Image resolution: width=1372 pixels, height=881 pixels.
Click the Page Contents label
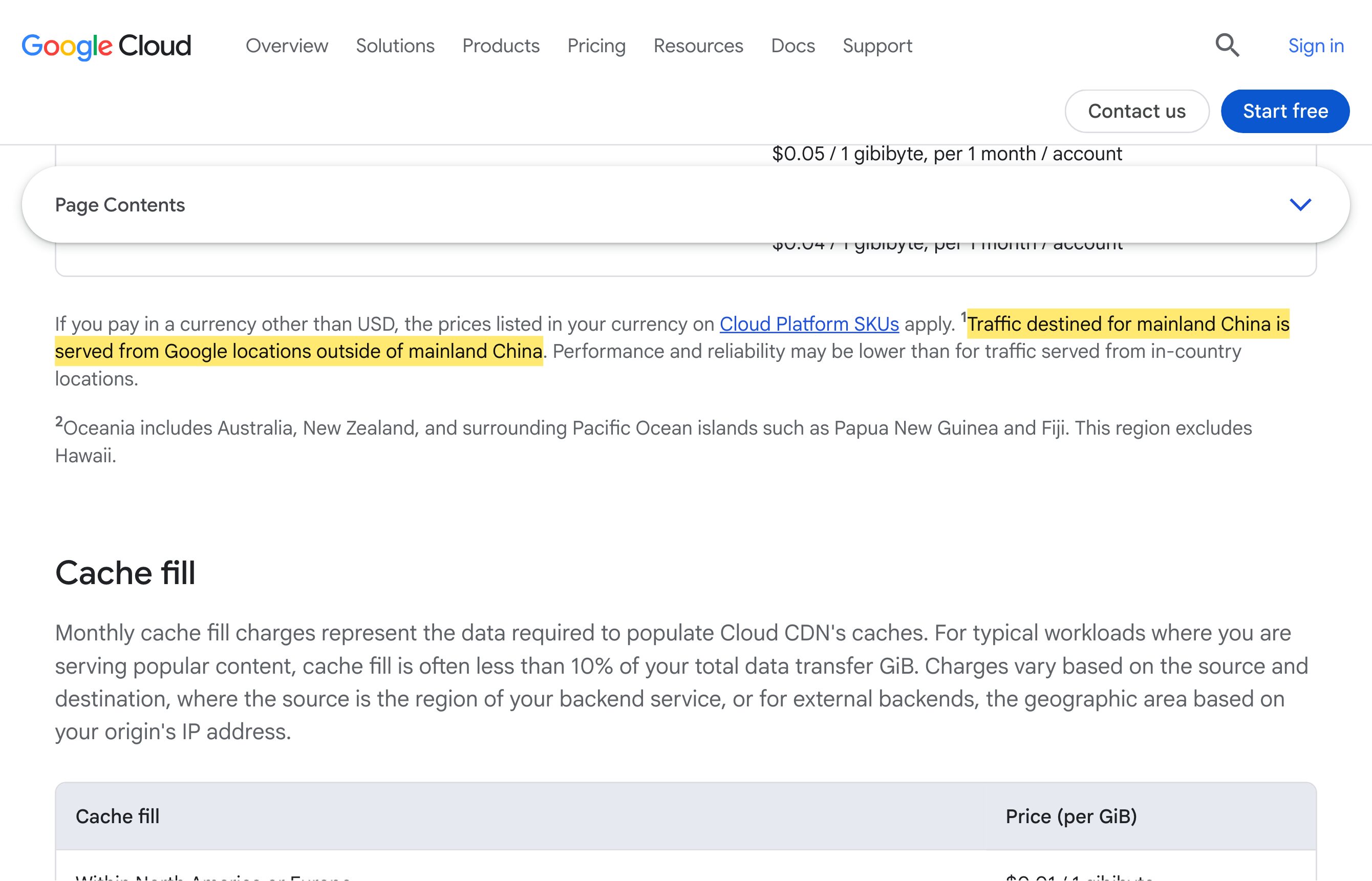click(120, 205)
